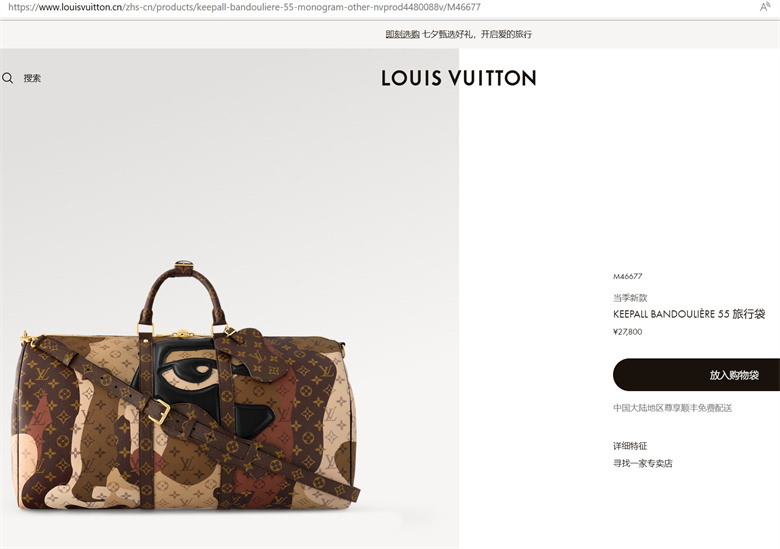Open the 寻找一家专卖店 store finder link
Screen dimensions: 780x549
643,463
